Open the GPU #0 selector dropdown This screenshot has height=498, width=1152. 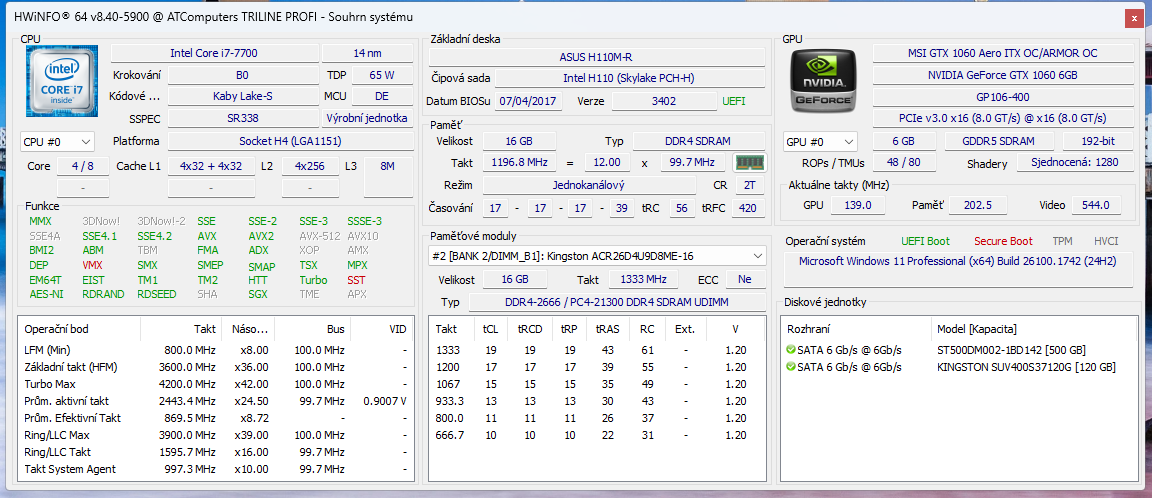(x=820, y=142)
